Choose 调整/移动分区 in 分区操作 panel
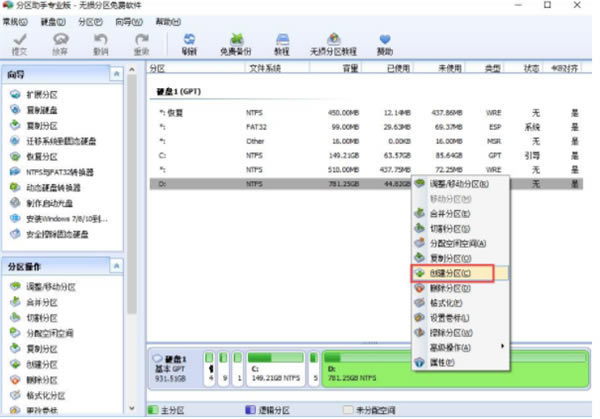Screen dimensions: 600x419 43,287
